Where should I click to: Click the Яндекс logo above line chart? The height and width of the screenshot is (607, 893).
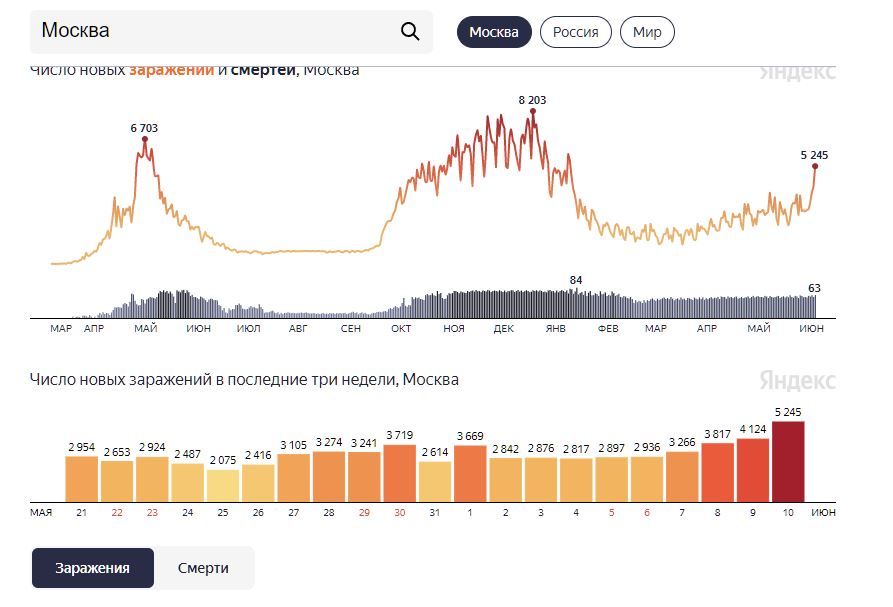(x=797, y=73)
